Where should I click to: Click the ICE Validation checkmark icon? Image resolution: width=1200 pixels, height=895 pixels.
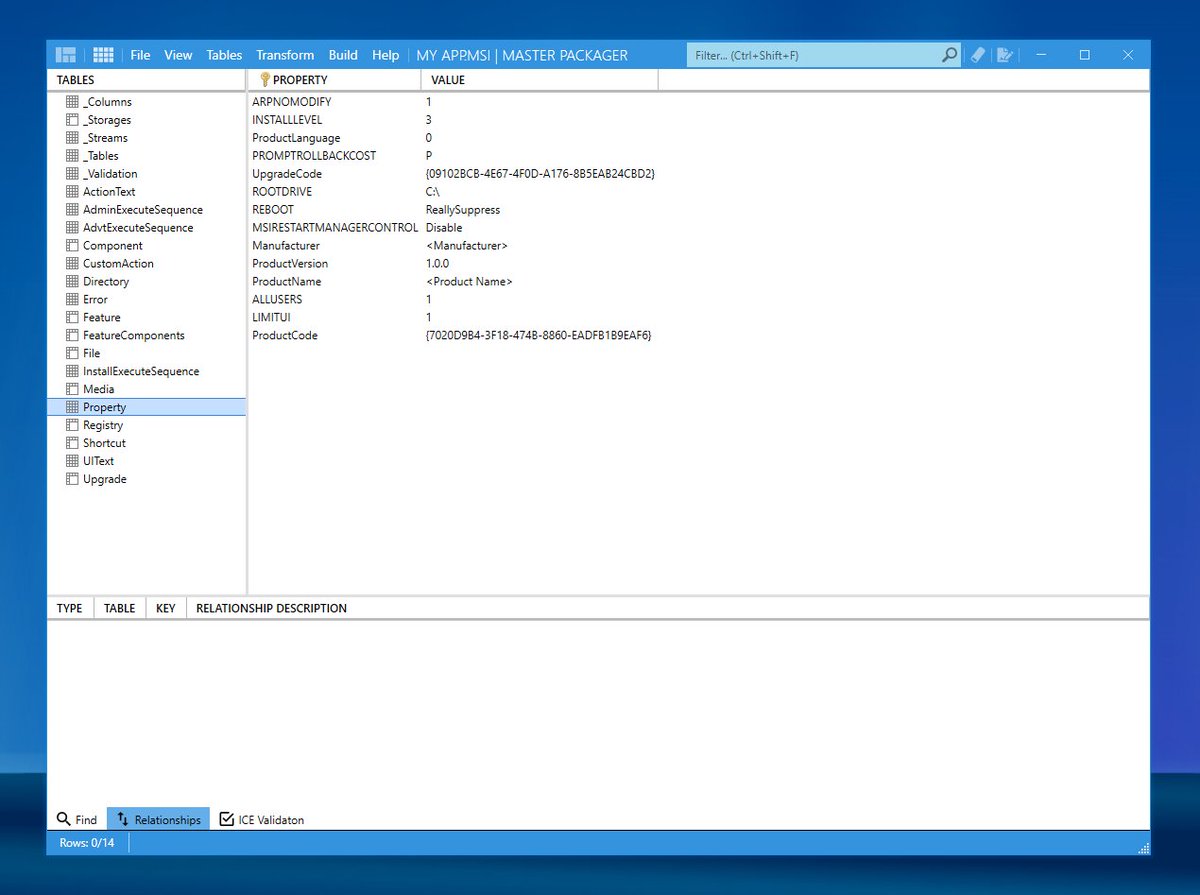[226, 818]
